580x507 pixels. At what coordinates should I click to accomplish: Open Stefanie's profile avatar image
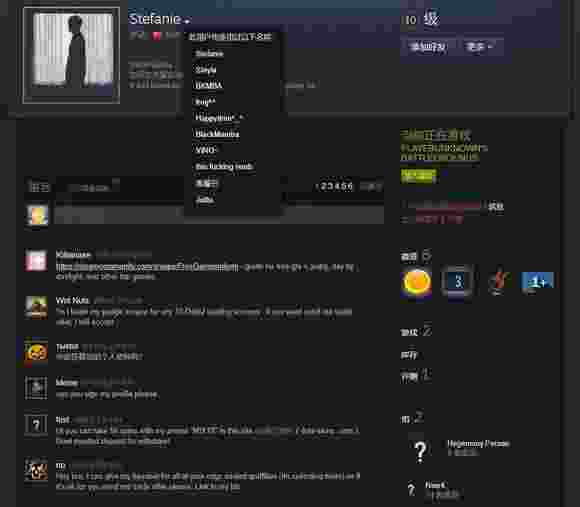pyautogui.click(x=71, y=55)
